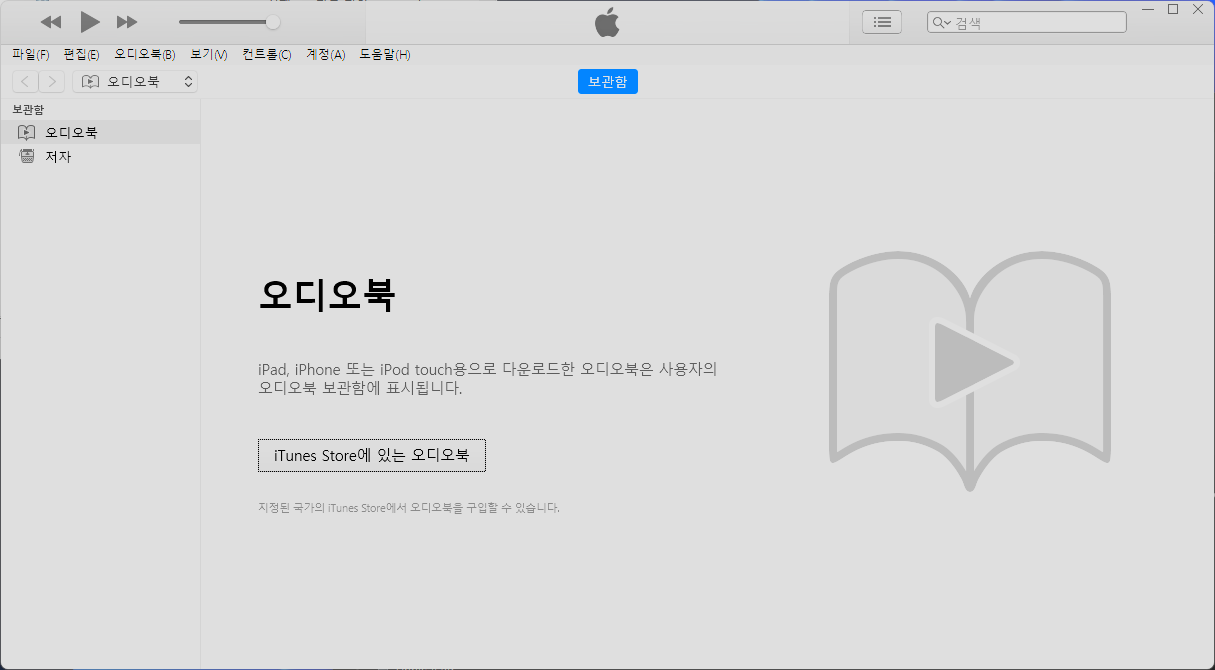This screenshot has height=670, width=1215.
Task: Click the iTunes Store에 있는 오디오북 button
Action: 372,455
